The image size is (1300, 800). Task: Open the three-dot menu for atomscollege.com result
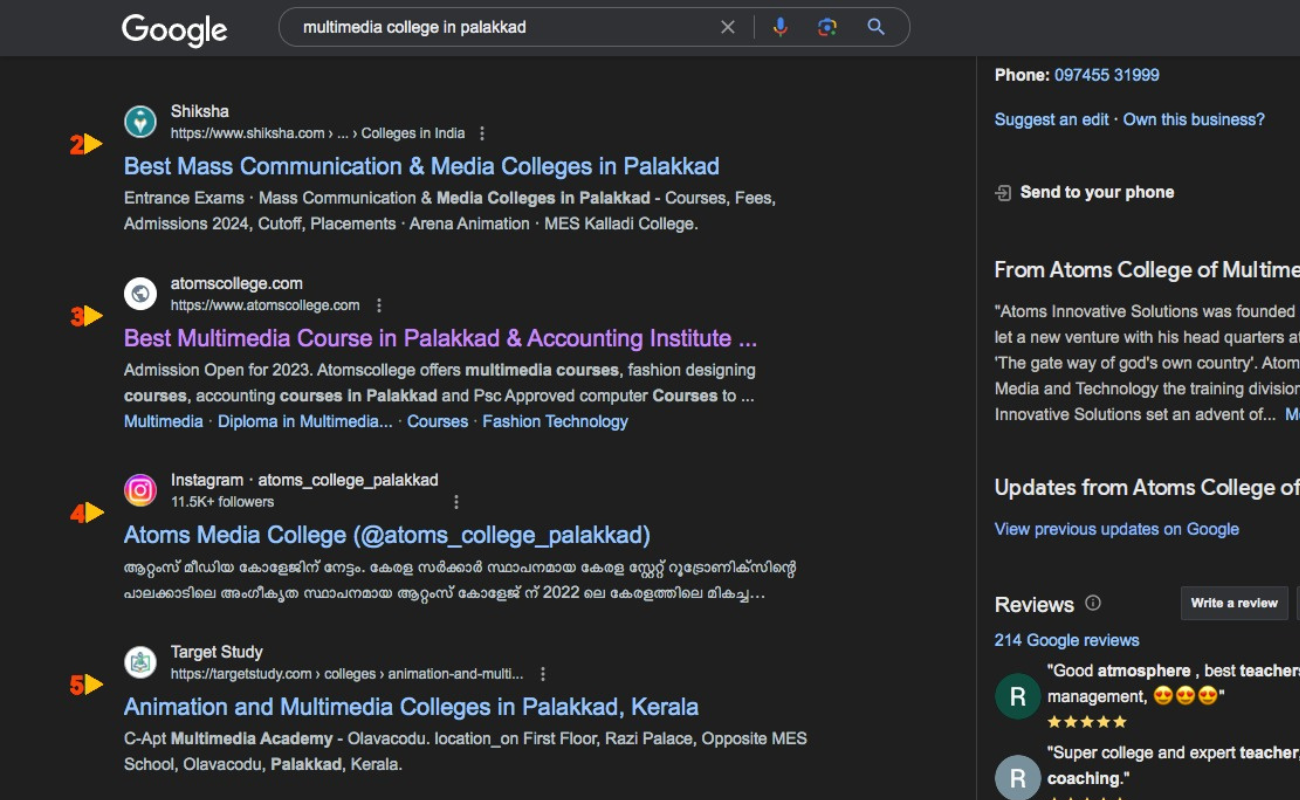(x=378, y=305)
